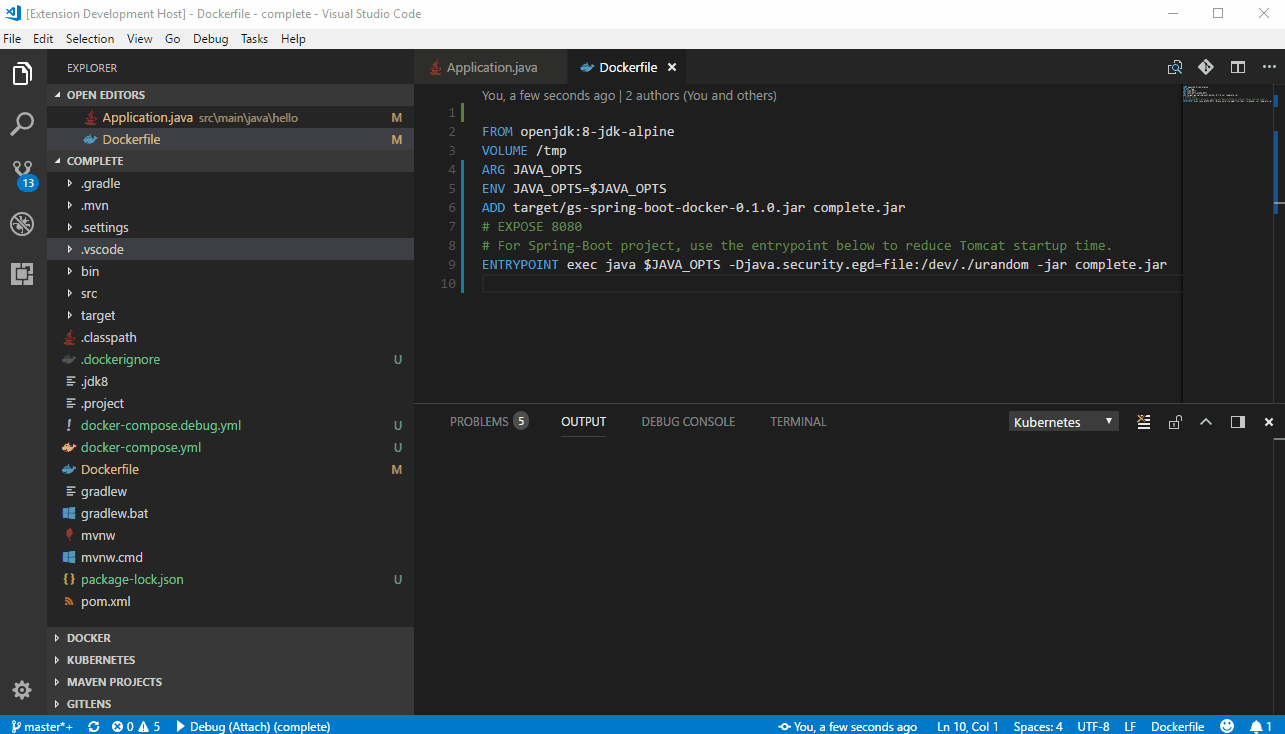
Task: Select the Output channel dropdown showing Kubernetes
Action: [x=1064, y=422]
